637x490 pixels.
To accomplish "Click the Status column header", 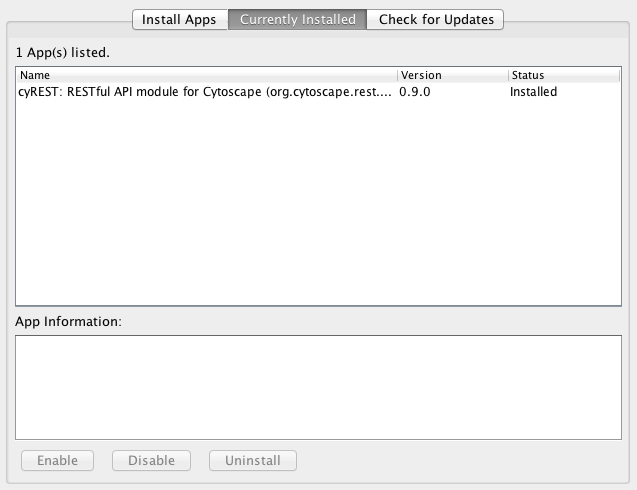I will 564,75.
